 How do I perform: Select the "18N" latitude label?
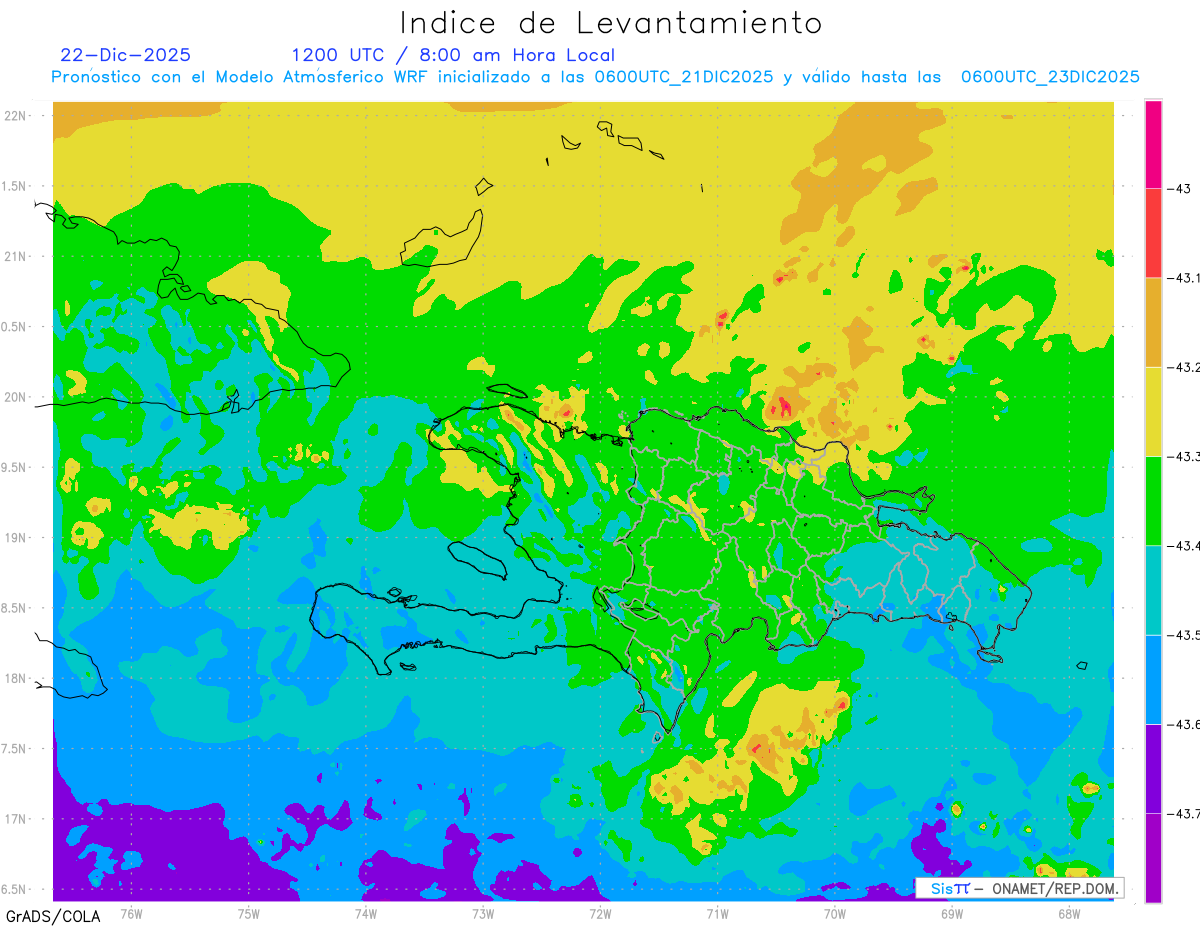tap(17, 678)
